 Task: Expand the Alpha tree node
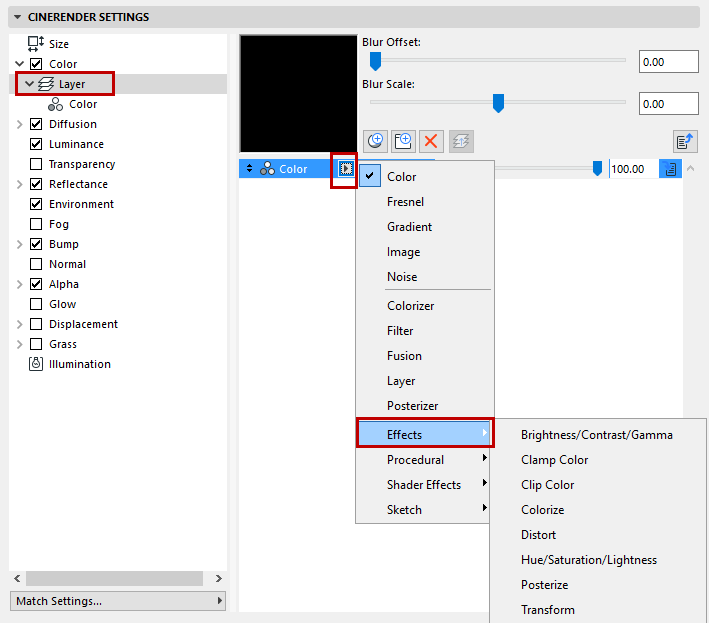tap(19, 284)
